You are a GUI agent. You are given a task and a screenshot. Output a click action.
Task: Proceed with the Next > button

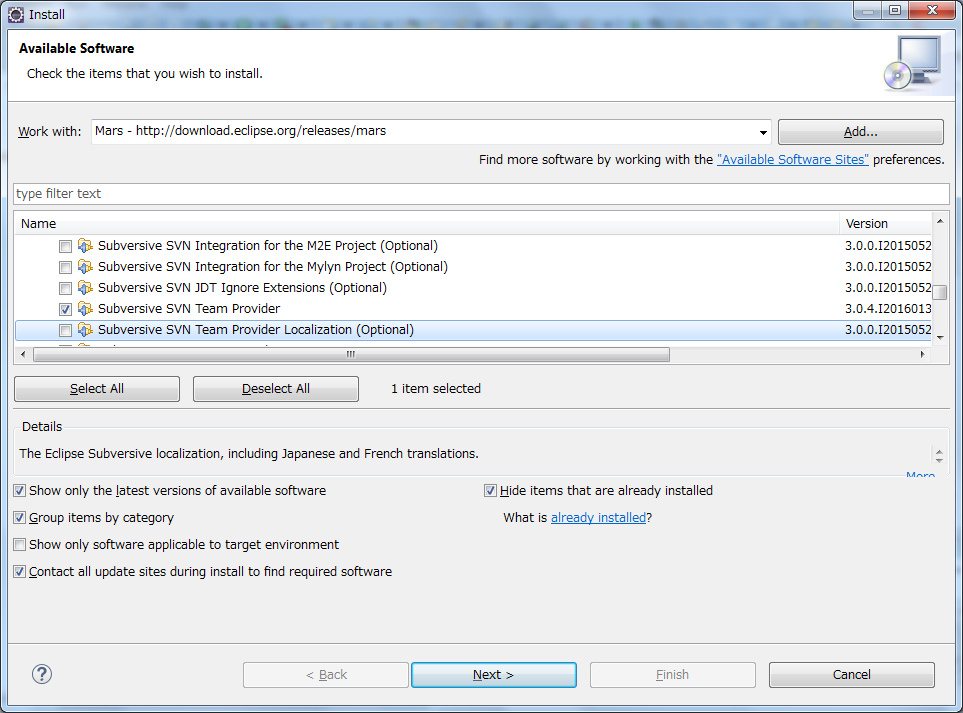tap(494, 675)
